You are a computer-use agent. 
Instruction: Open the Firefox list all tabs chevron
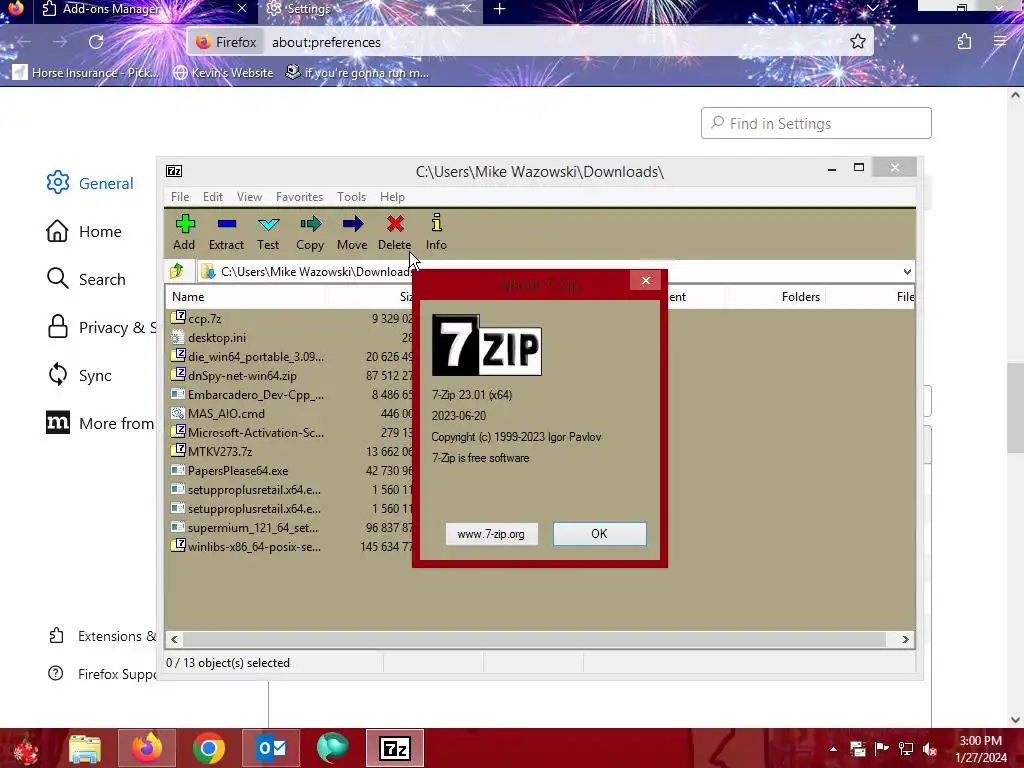click(872, 8)
